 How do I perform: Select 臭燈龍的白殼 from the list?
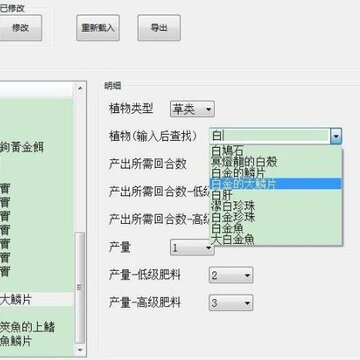tap(275, 162)
